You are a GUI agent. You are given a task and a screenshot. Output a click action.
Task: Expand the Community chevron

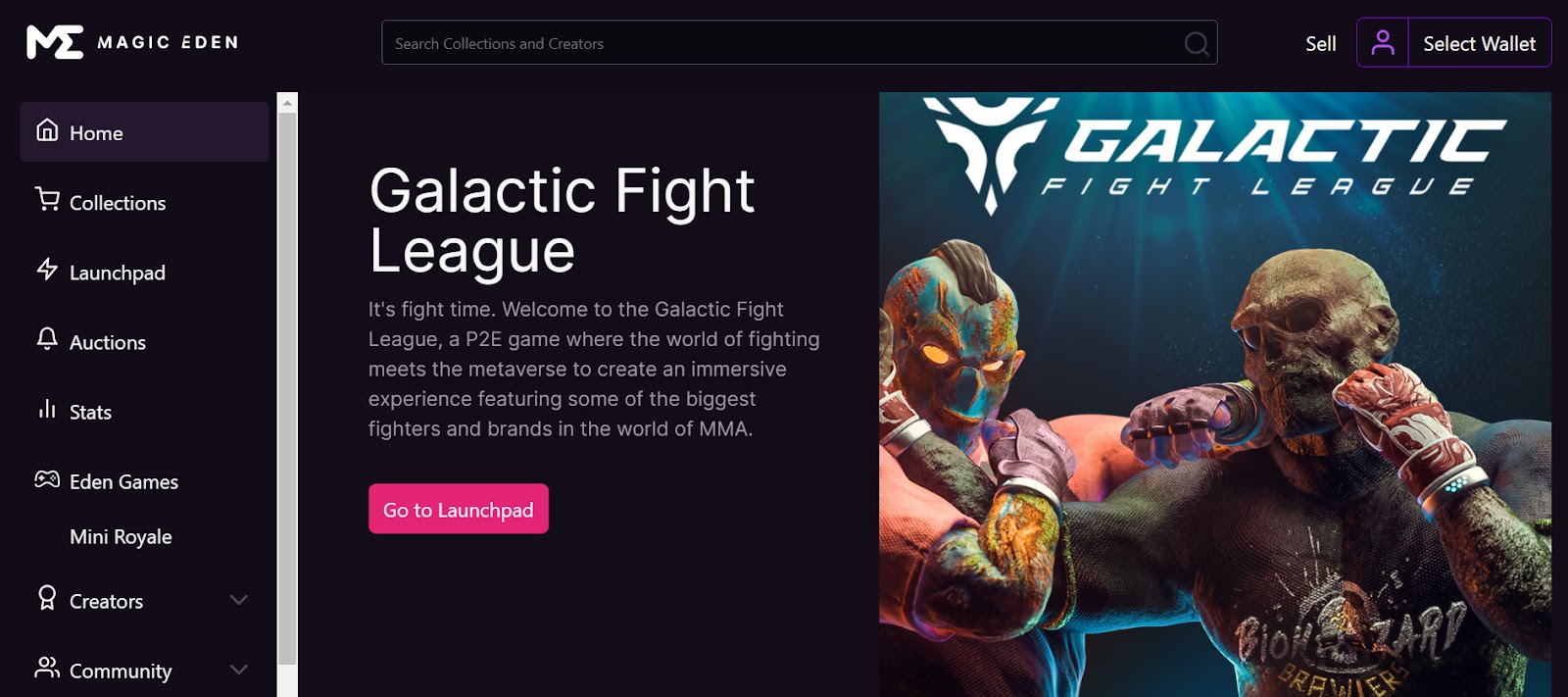(x=238, y=670)
